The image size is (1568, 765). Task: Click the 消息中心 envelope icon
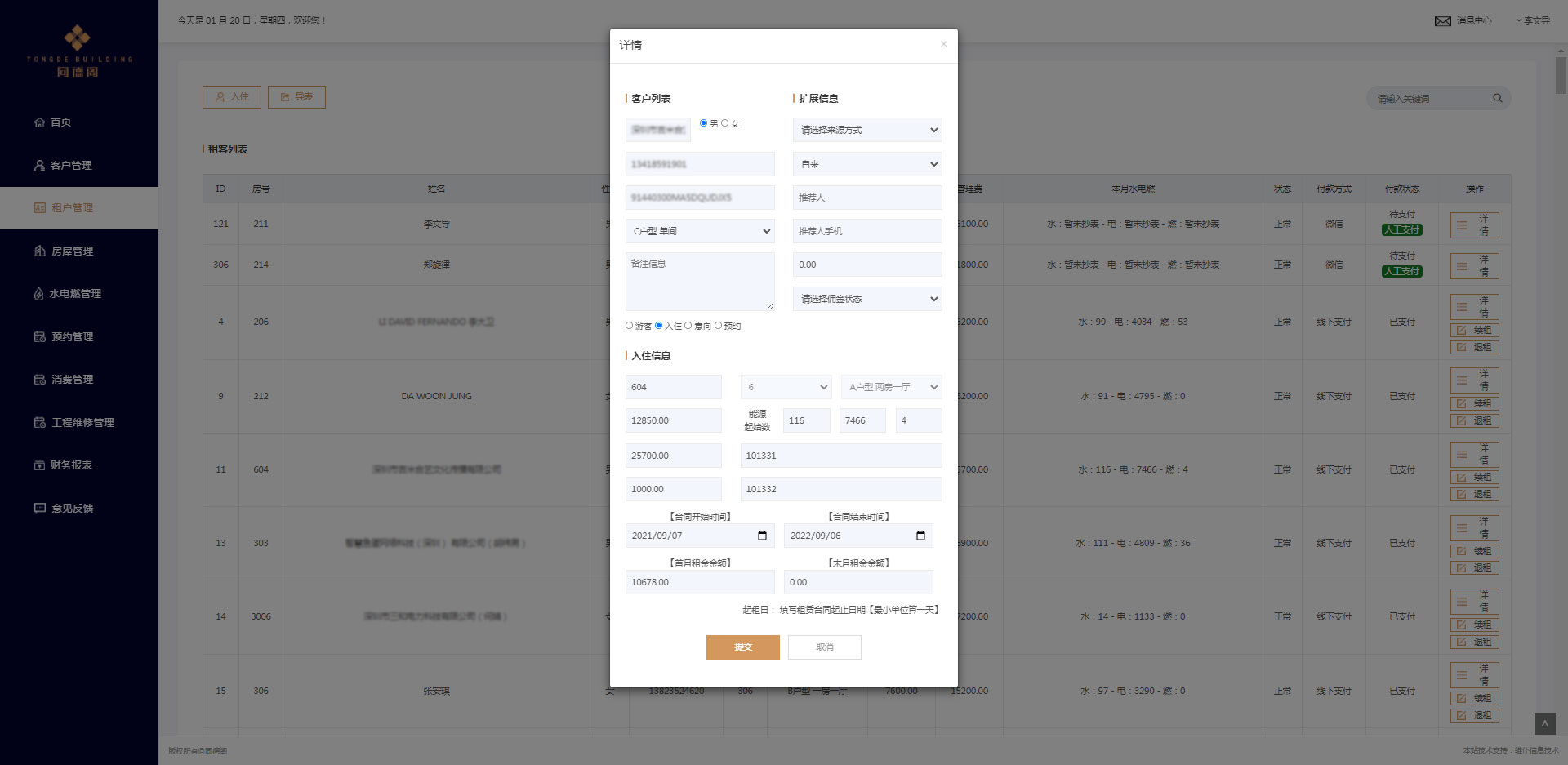tap(1443, 20)
